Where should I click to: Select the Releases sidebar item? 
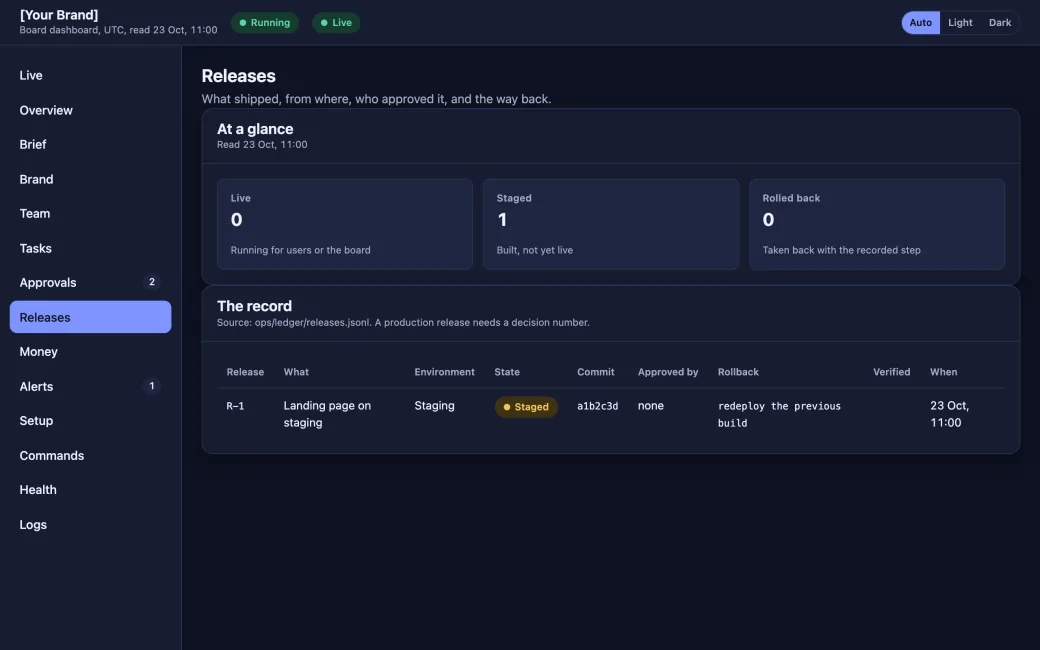coord(90,317)
